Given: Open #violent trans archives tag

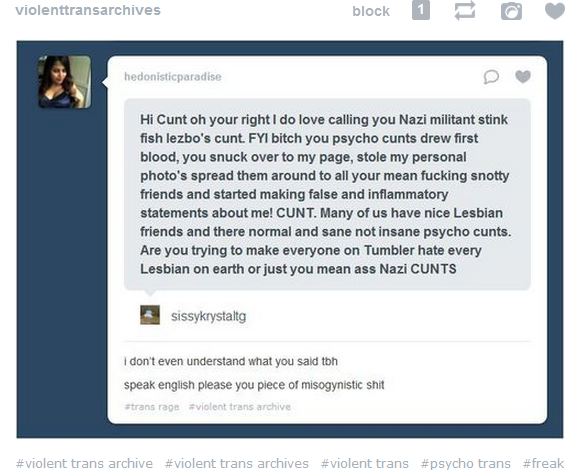Looking at the screenshot, I should click(x=237, y=463).
